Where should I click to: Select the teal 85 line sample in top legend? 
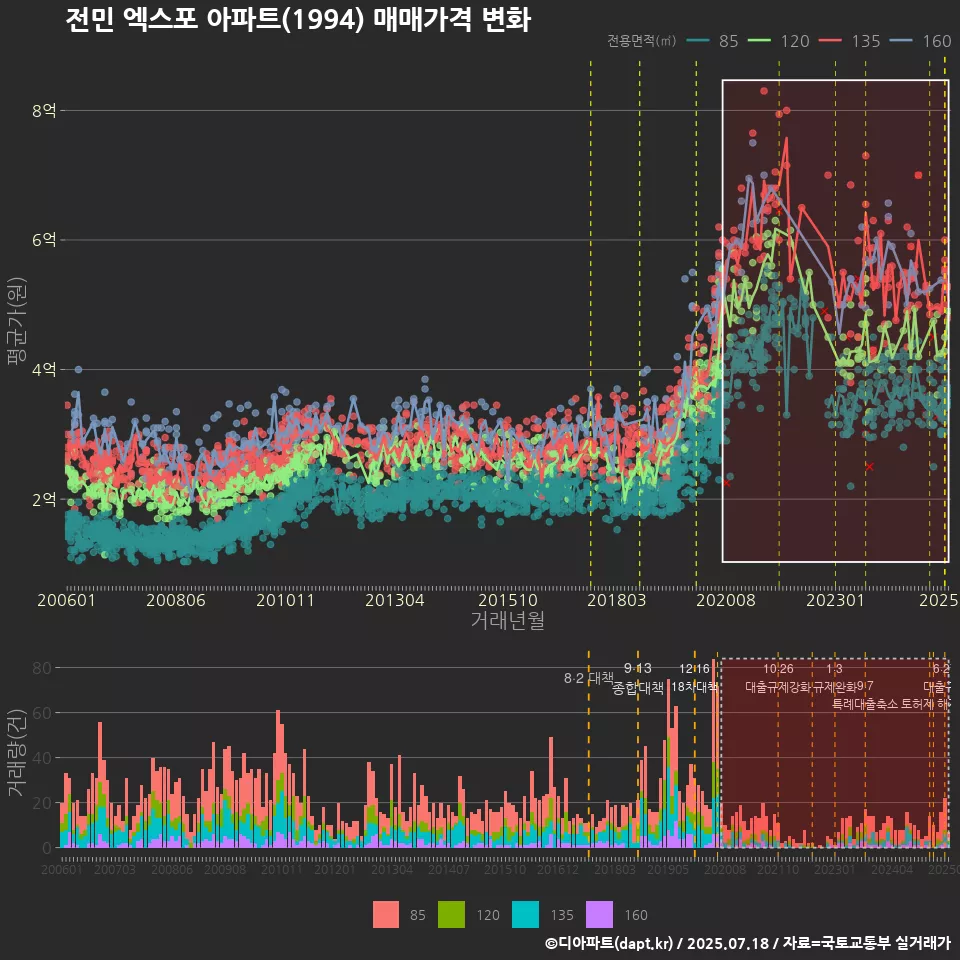(698, 41)
